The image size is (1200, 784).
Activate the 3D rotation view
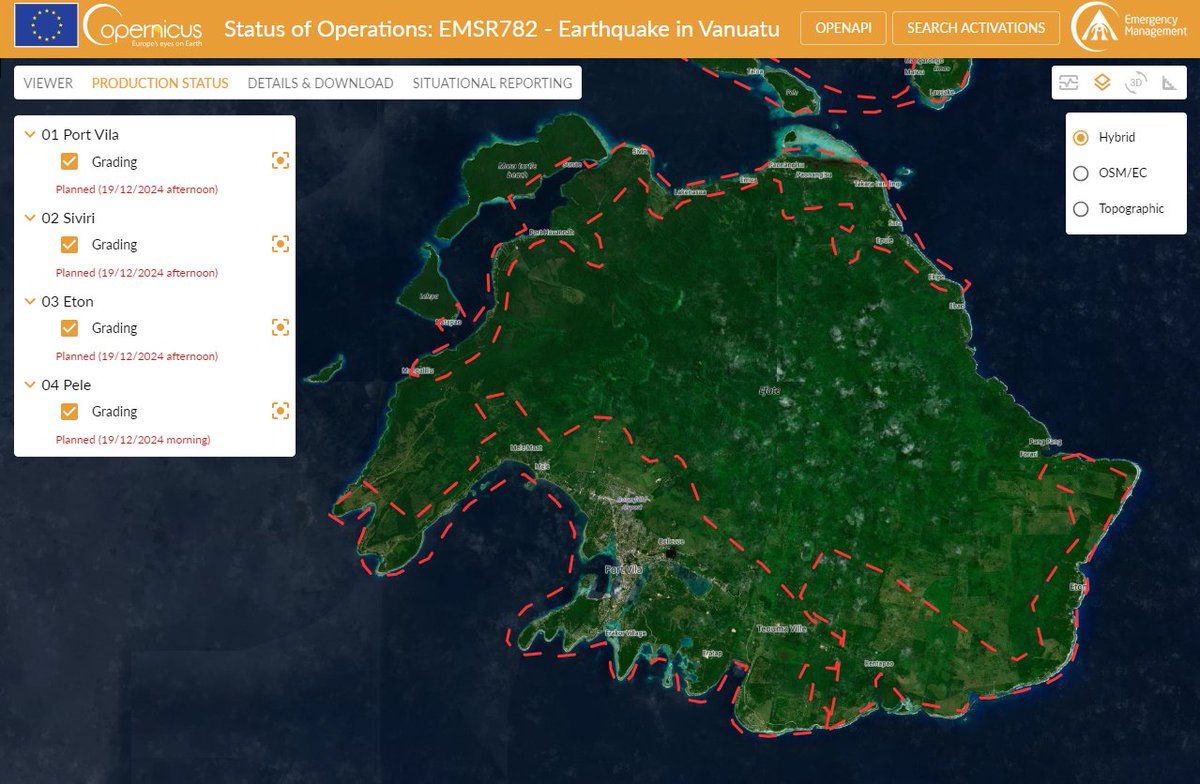click(1135, 82)
